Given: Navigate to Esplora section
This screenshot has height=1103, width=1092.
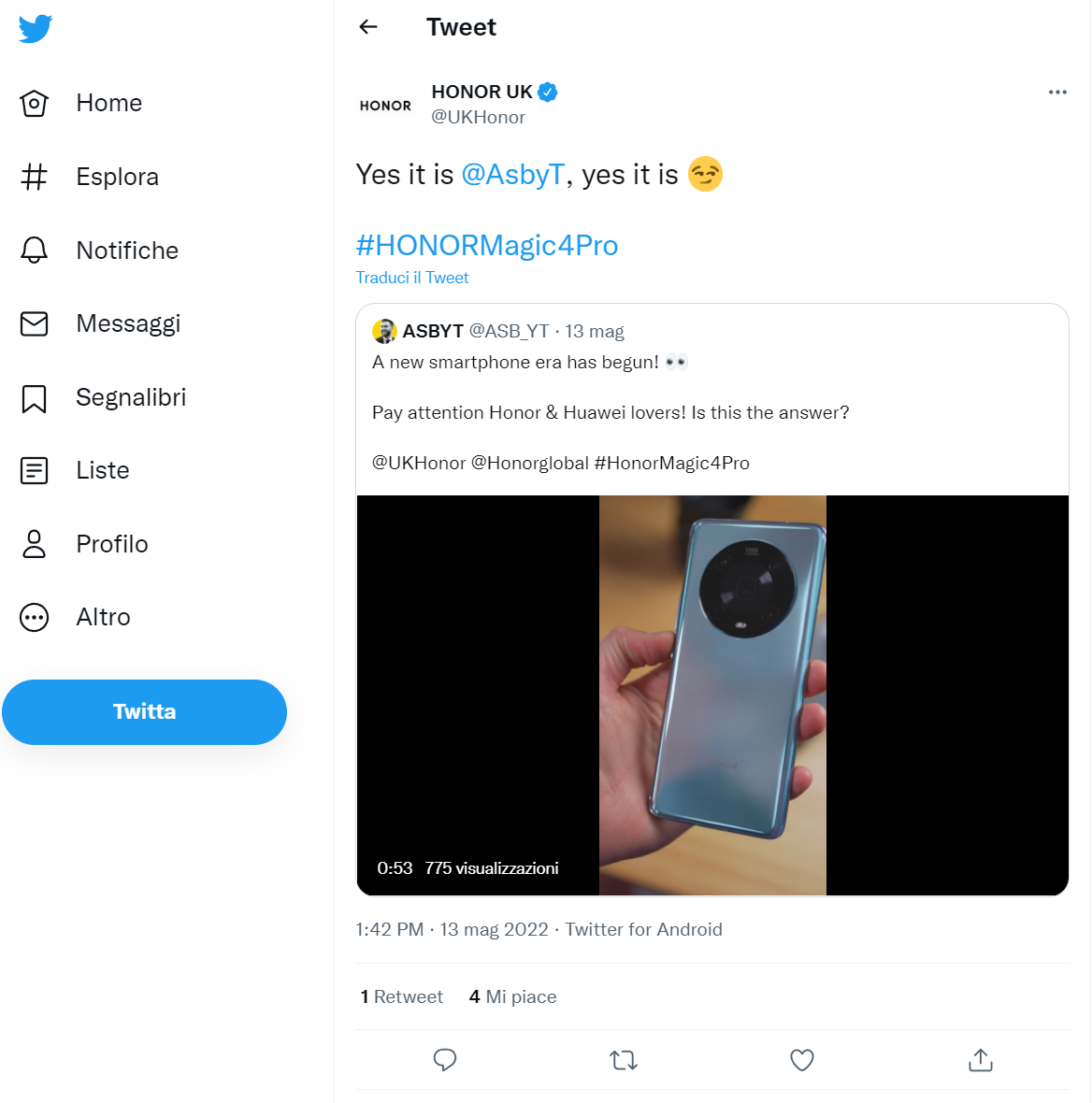Looking at the screenshot, I should click(117, 177).
